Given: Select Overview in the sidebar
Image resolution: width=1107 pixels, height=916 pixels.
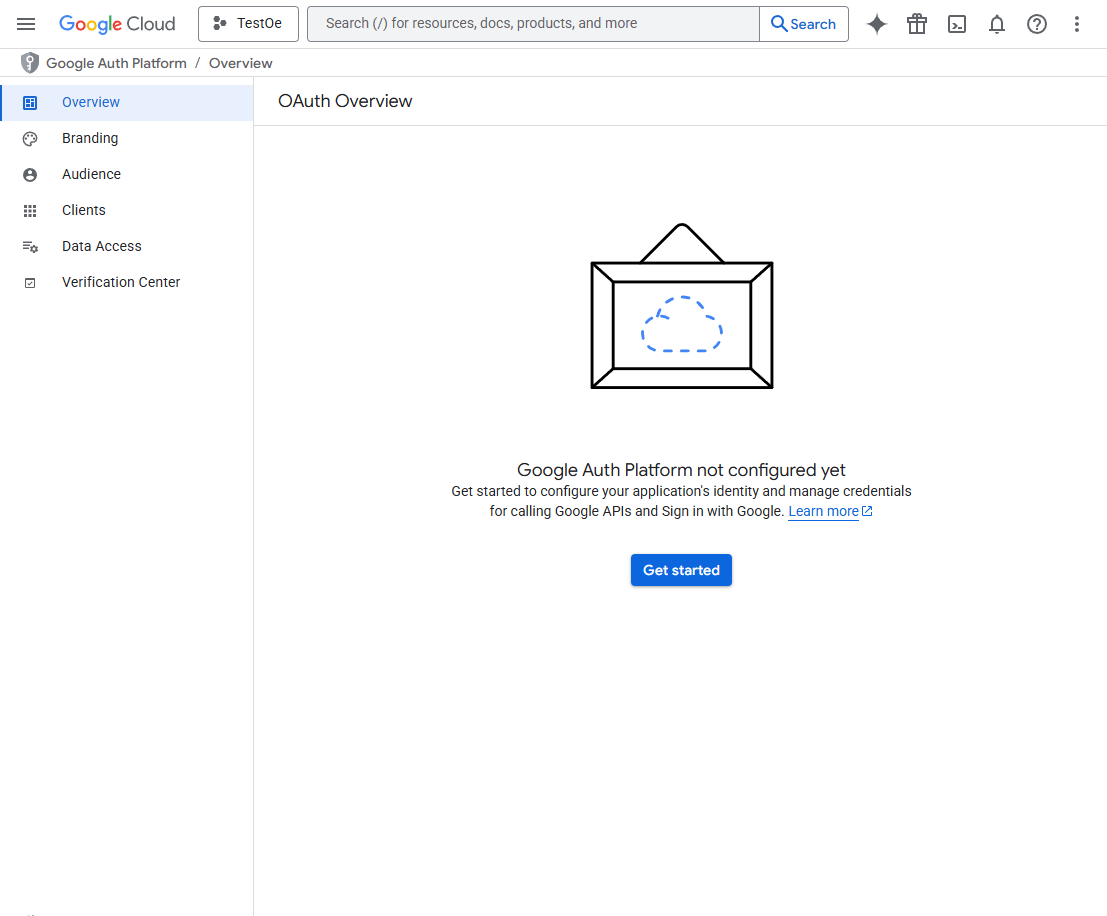Looking at the screenshot, I should point(127,102).
